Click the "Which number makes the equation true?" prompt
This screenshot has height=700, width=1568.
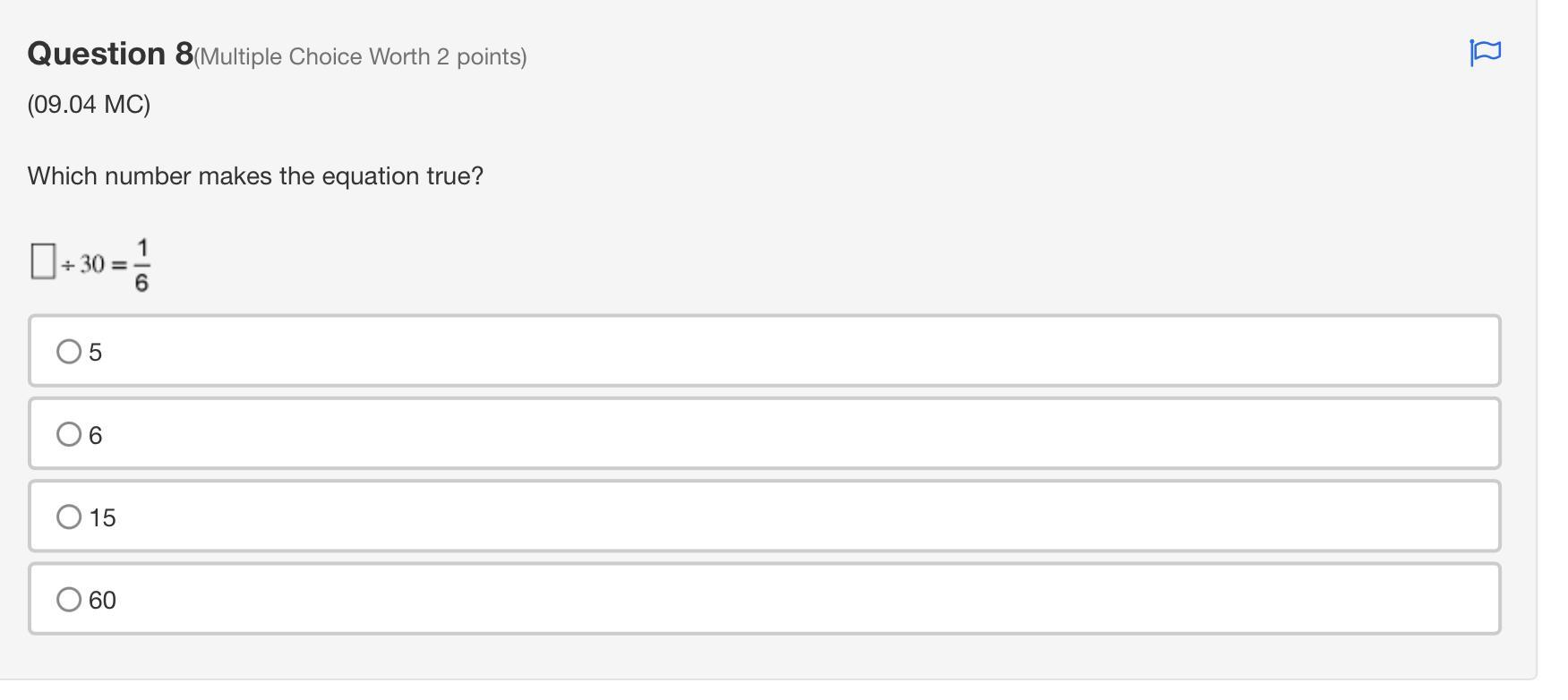click(255, 176)
